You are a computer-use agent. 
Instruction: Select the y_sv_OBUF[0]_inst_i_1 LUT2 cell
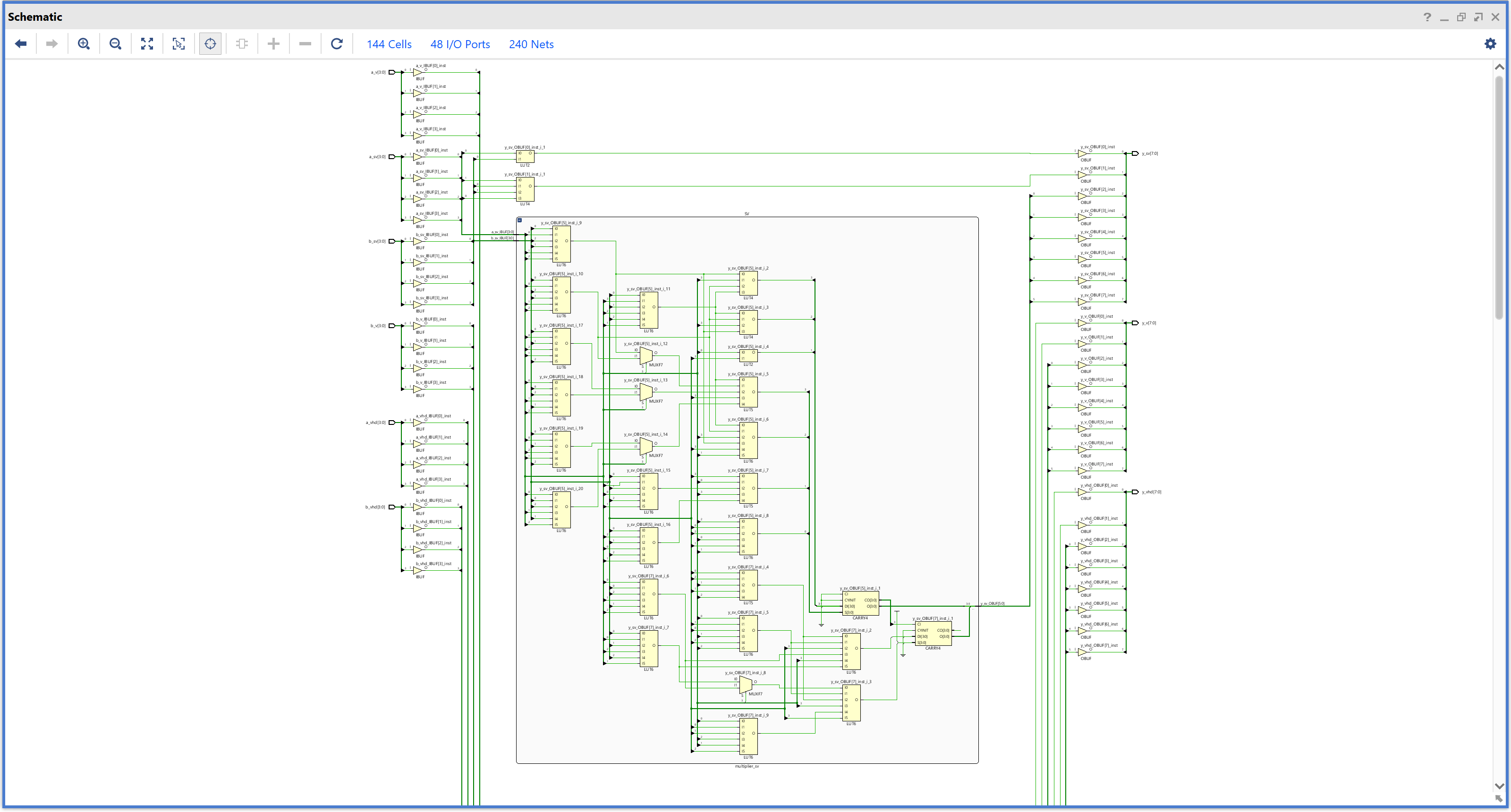pos(525,157)
